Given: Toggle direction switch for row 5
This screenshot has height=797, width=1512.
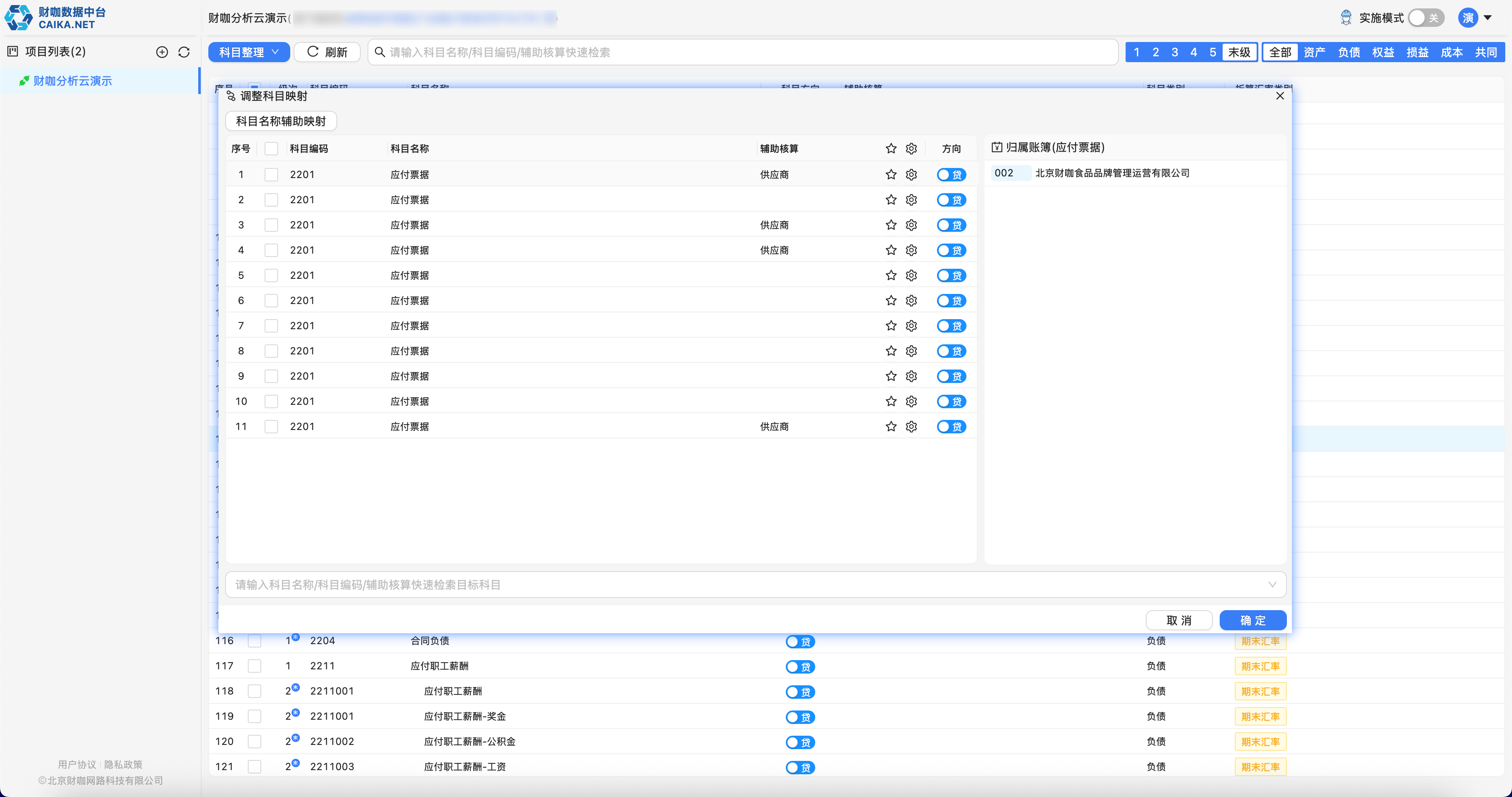Looking at the screenshot, I should click(951, 275).
